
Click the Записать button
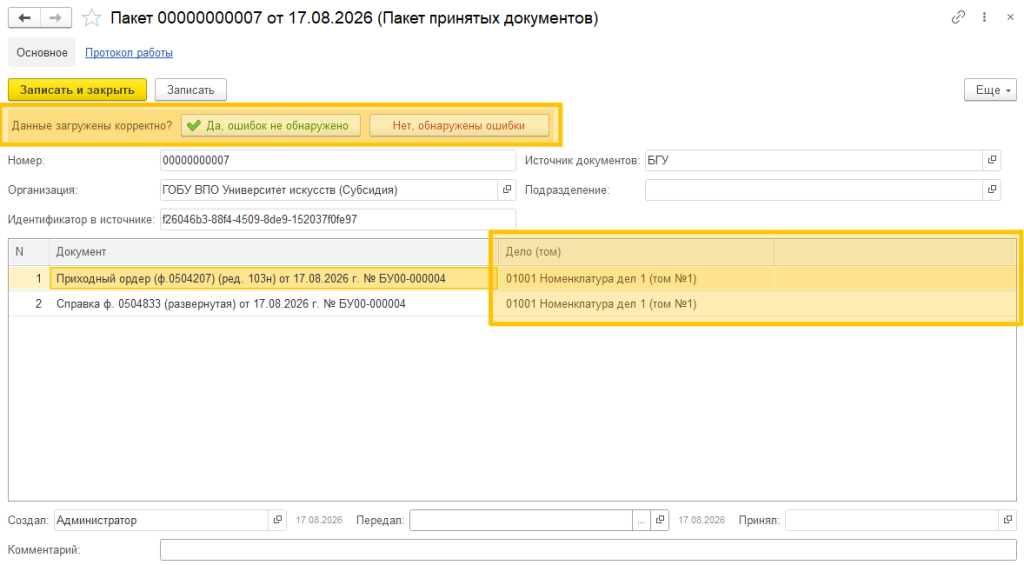191,89
